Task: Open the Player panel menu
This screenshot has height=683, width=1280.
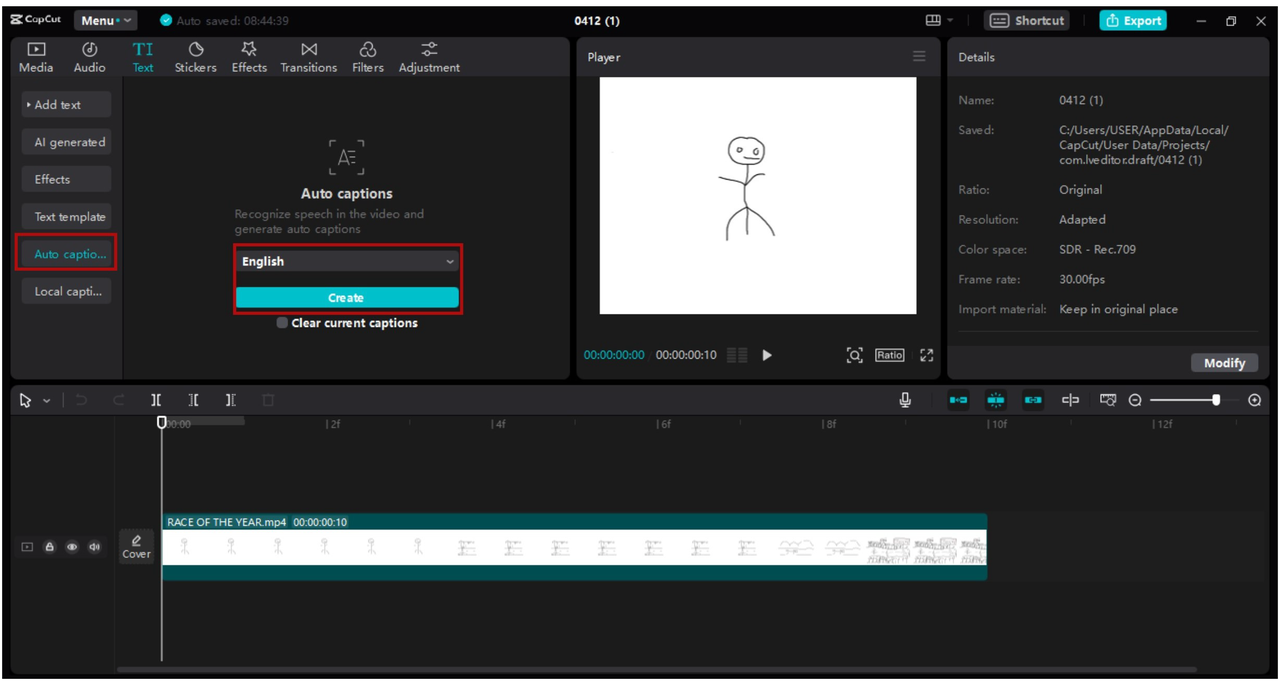Action: point(919,57)
